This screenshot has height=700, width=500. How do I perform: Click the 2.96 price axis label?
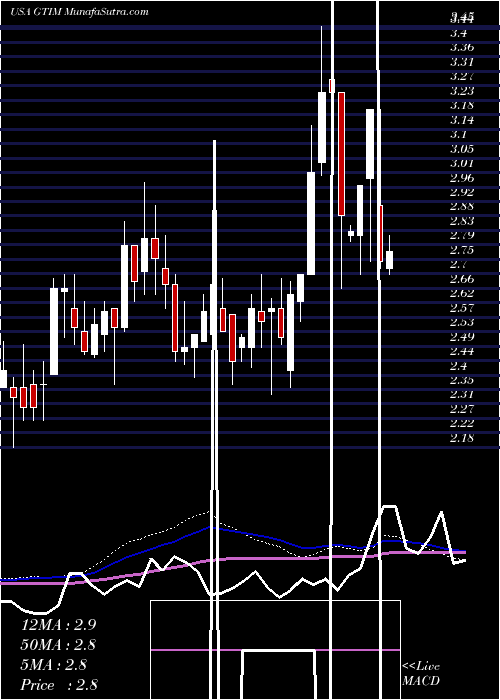(462, 178)
